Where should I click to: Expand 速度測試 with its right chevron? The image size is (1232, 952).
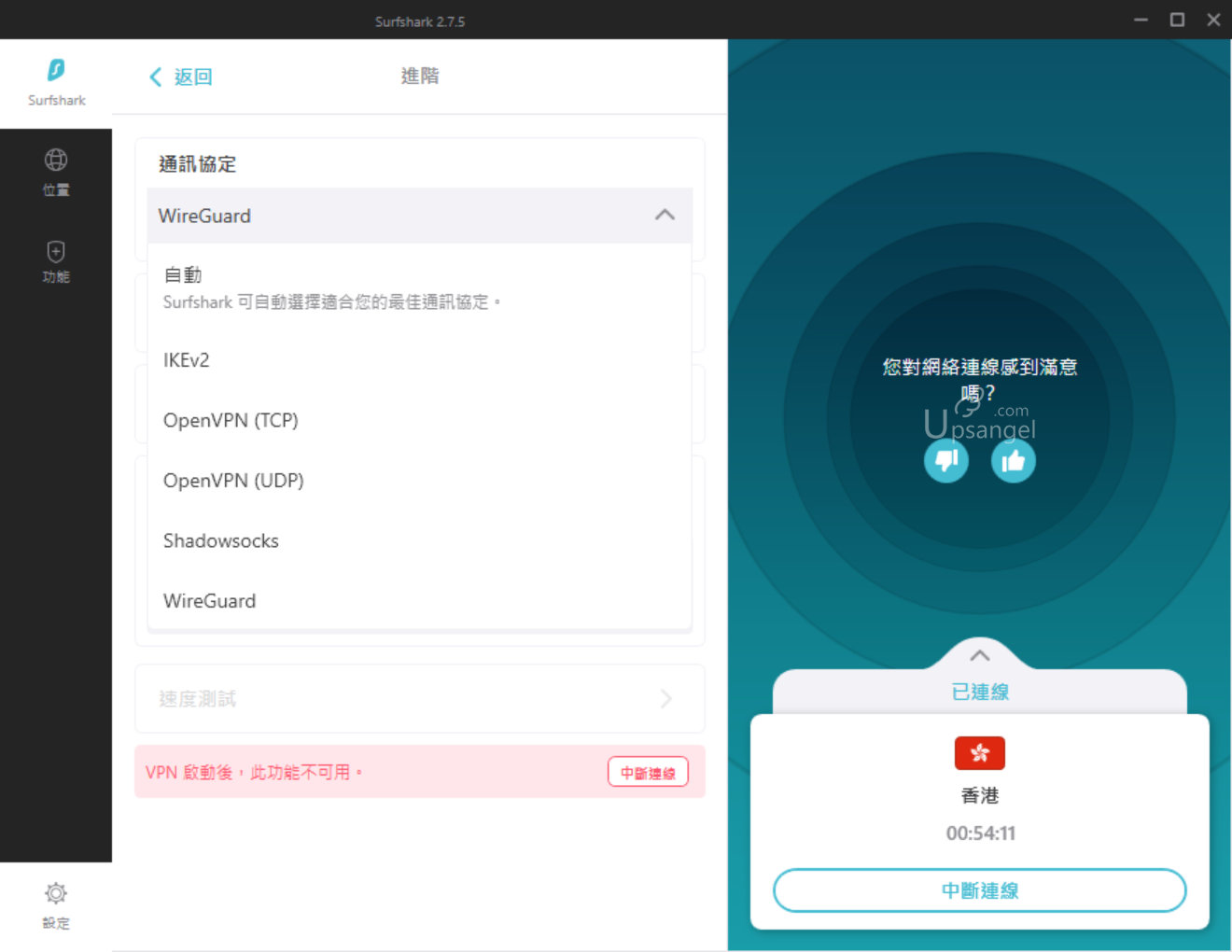coord(665,698)
